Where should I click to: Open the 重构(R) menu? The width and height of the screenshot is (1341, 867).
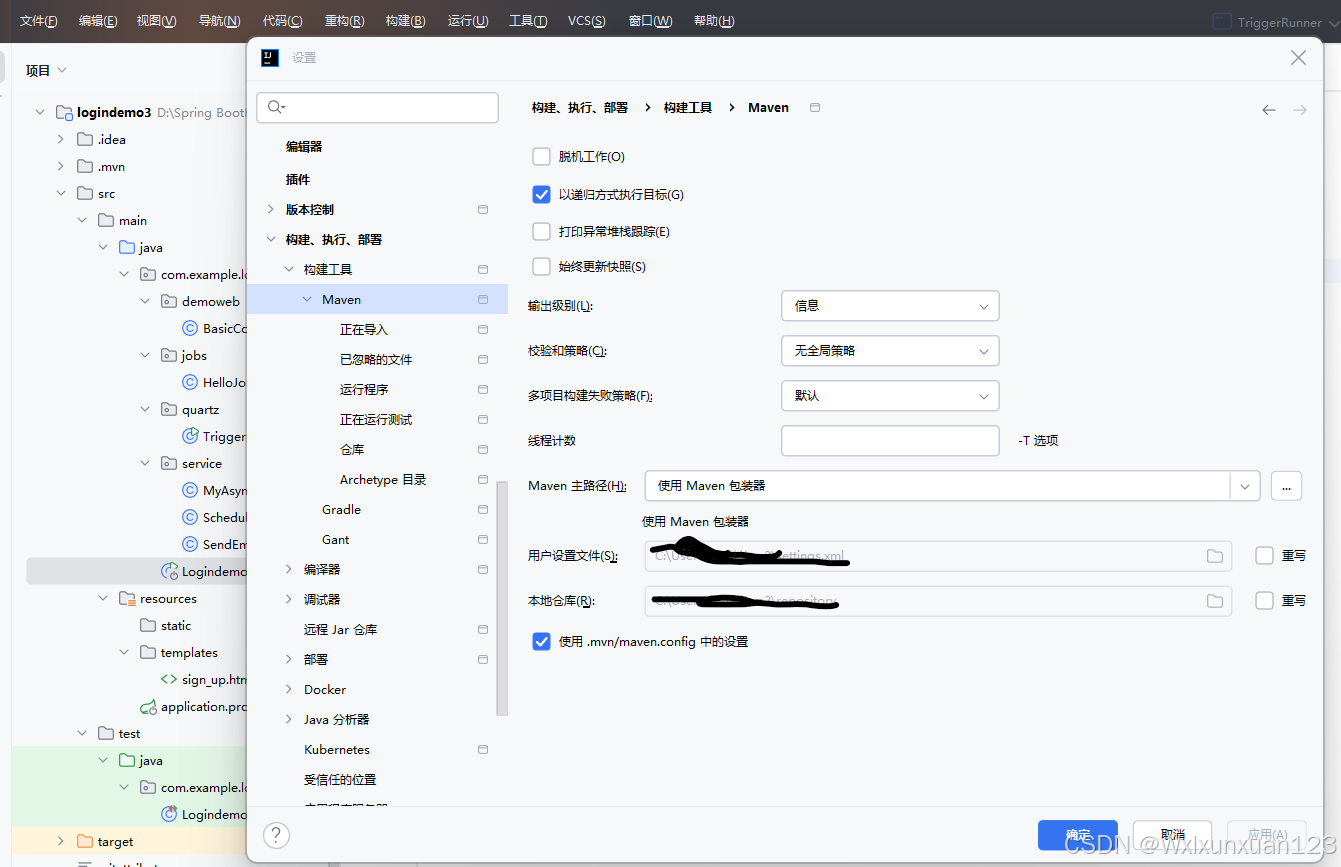coord(344,21)
